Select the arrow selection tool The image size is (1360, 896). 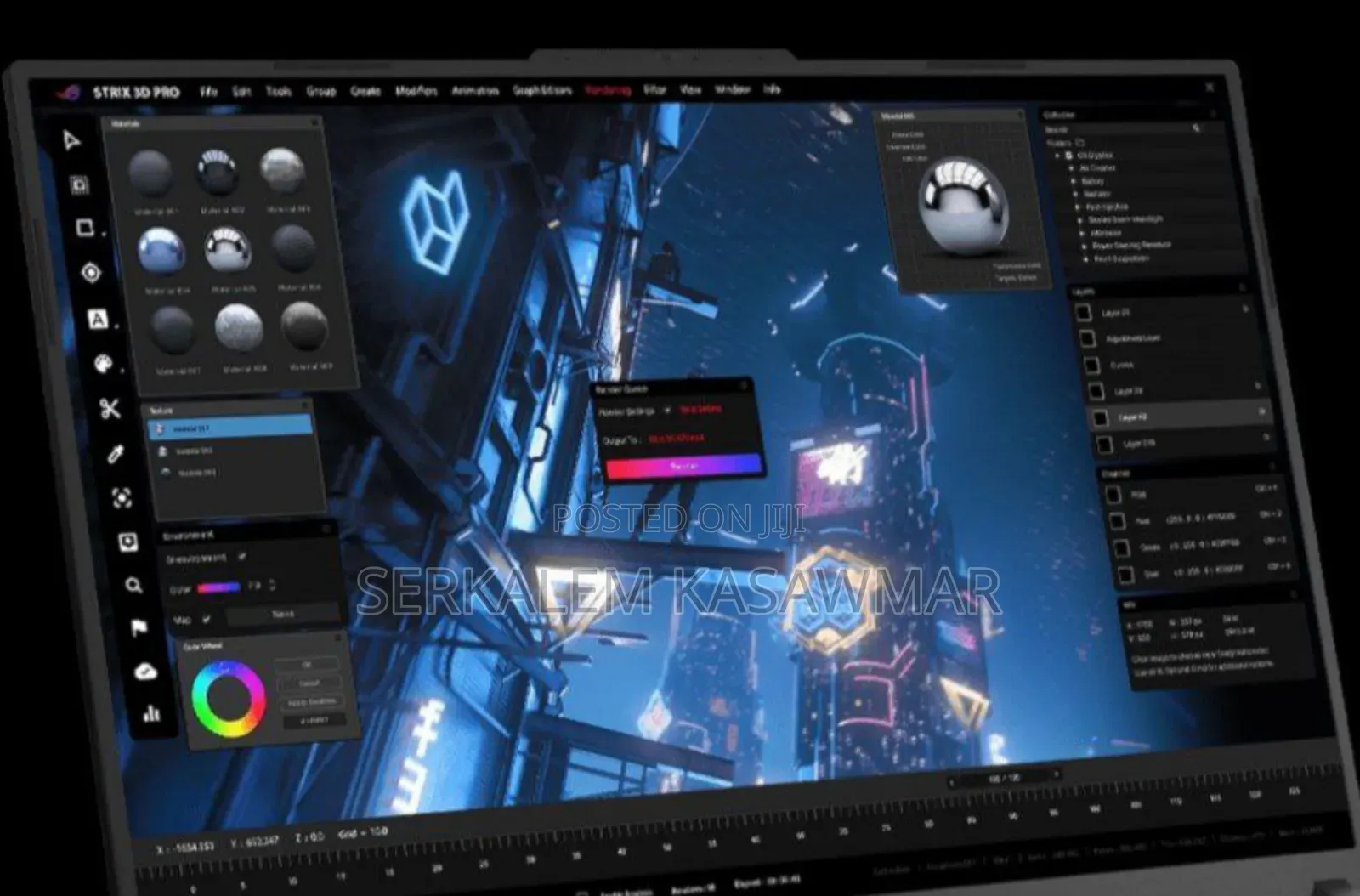point(71,140)
